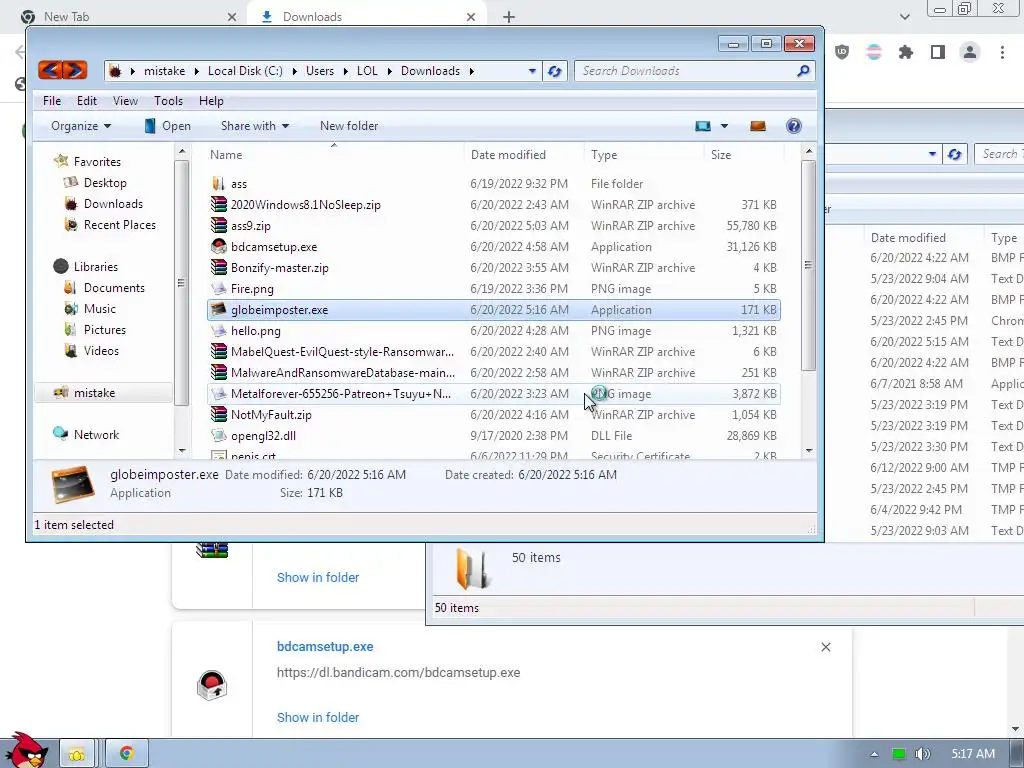Screen dimensions: 1024x768
Task: Select Recent Places in Favorites
Action: tap(120, 225)
